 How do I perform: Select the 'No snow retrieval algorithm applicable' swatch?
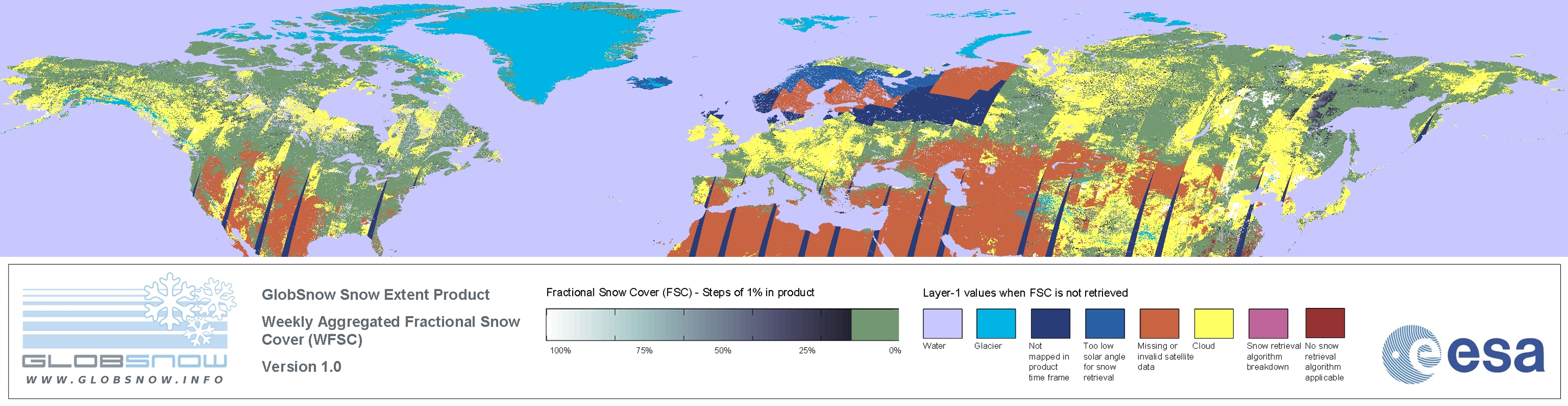[x=1325, y=323]
